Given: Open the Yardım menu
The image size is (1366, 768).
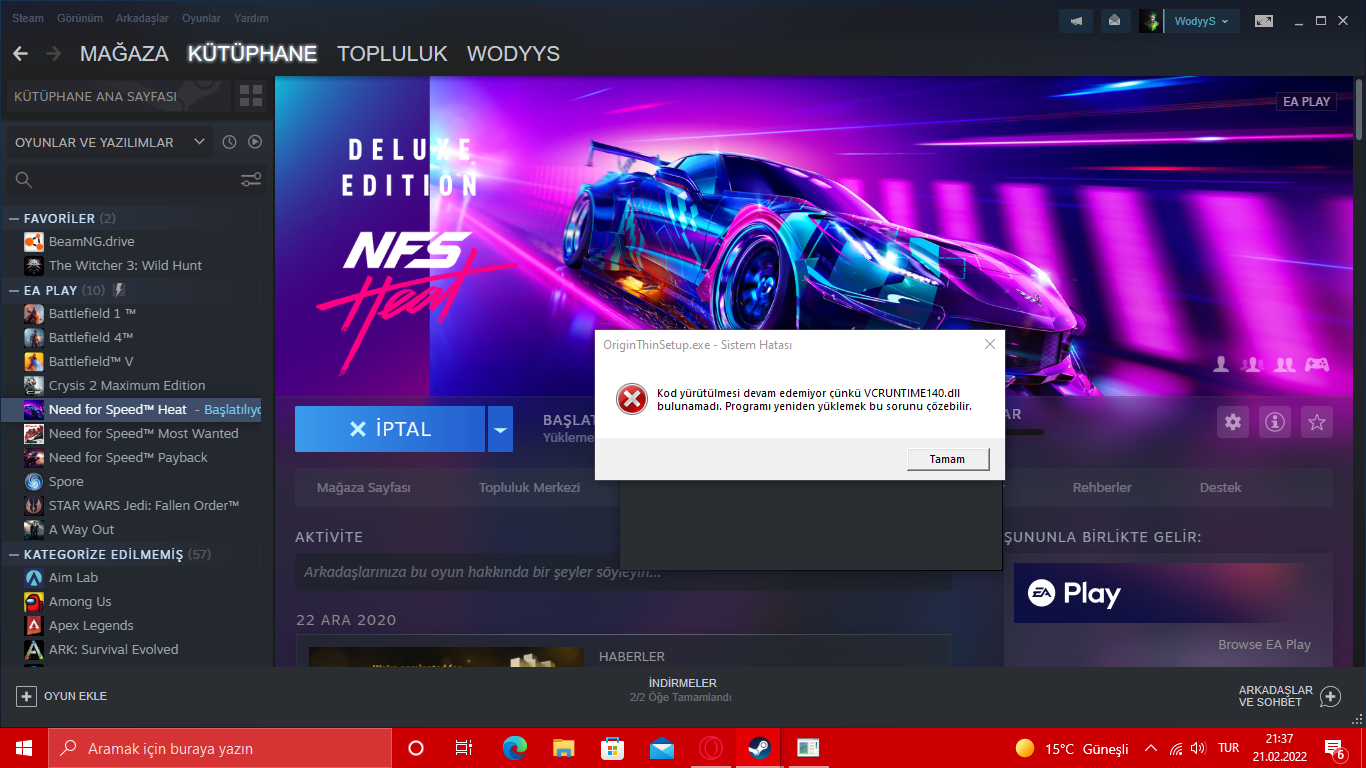Looking at the screenshot, I should tap(251, 18).
